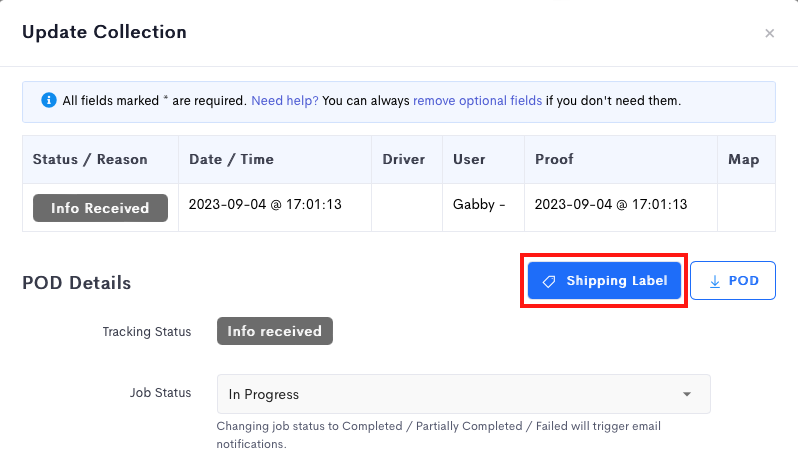Close the Update Collection dialog
This screenshot has width=798, height=463.
click(769, 33)
